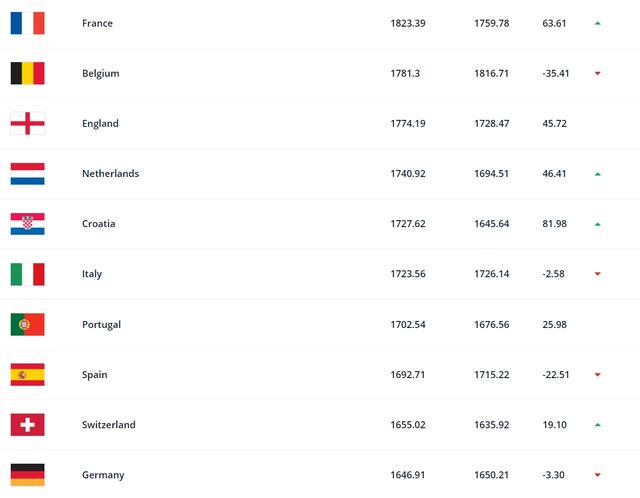This screenshot has height=498, width=640.
Task: Click the green up arrow beside Croatia
Action: pos(598,224)
